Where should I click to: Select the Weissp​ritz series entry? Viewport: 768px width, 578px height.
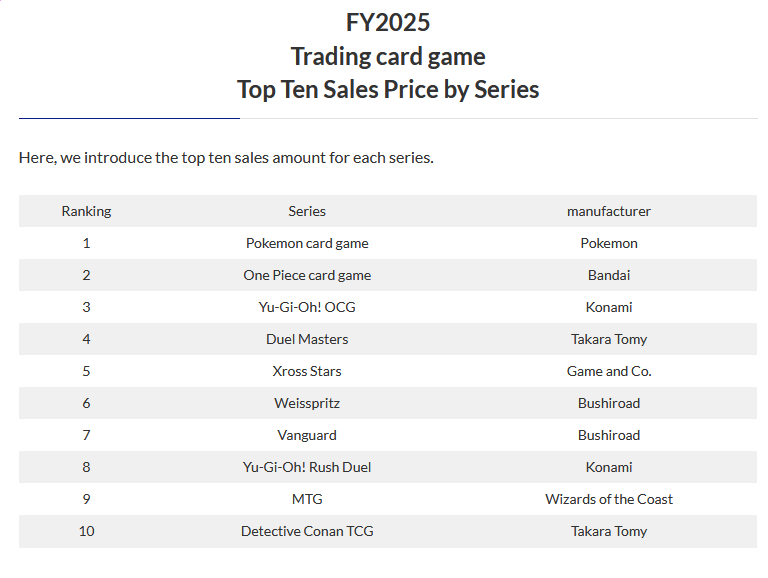[x=307, y=403]
